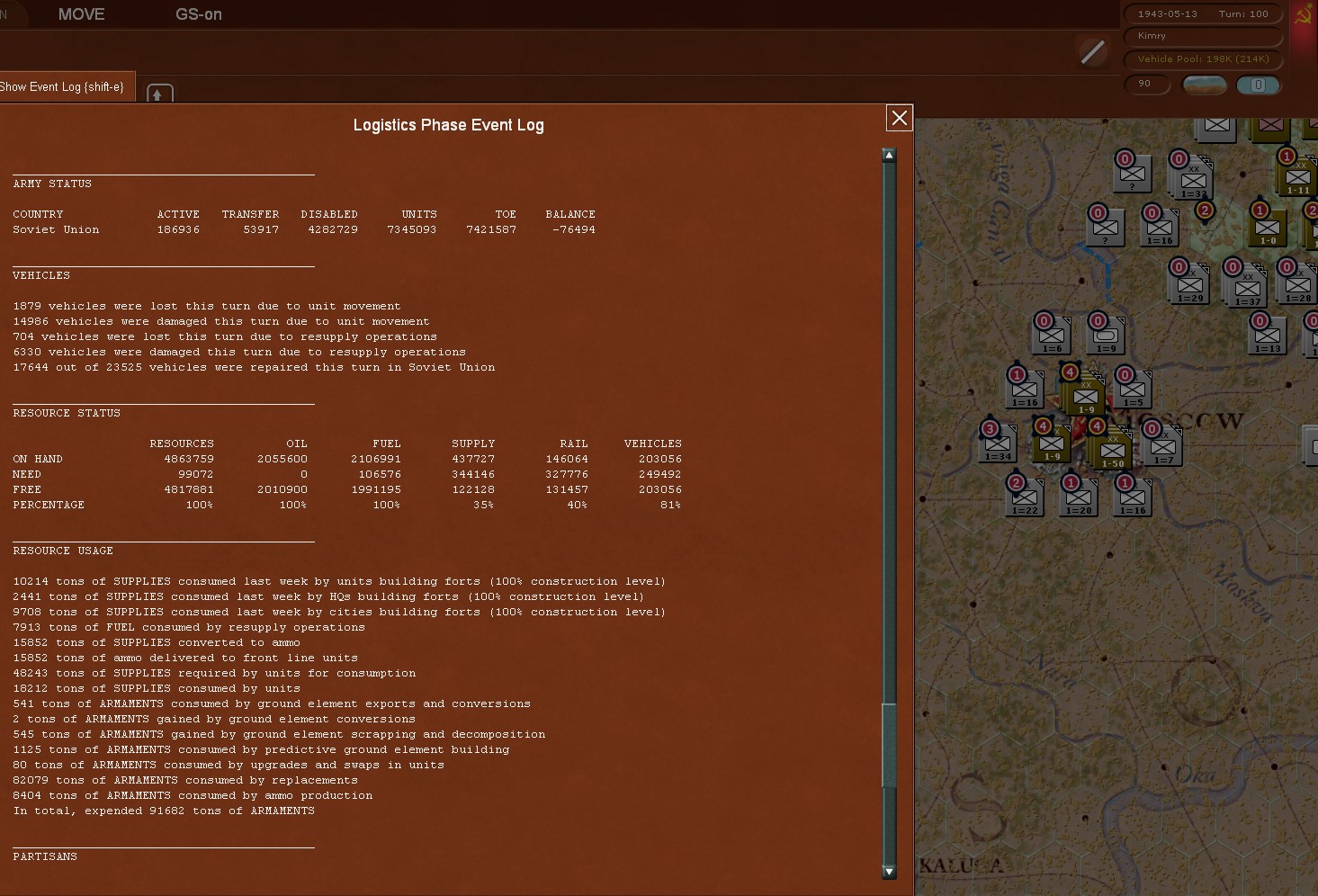Click the event log scrollbar thumb
The height and width of the screenshot is (896, 1318).
point(889,745)
